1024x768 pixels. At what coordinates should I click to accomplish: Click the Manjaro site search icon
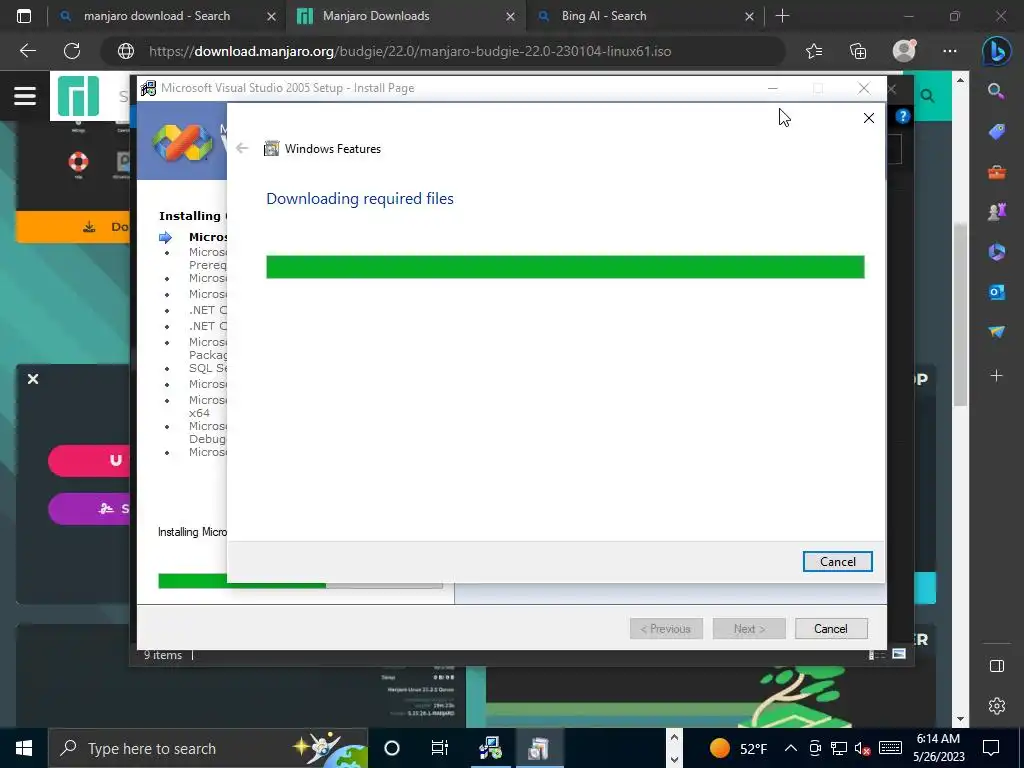[x=927, y=96]
